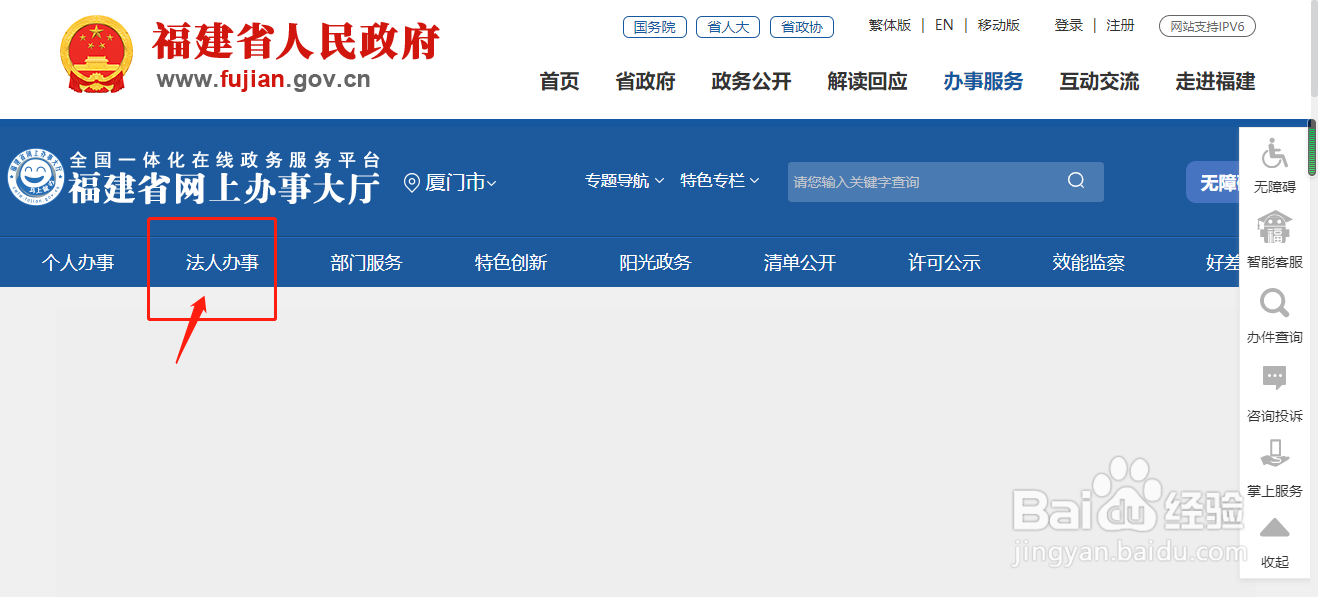Open the 办件查询 magnifier icon
Screen dimensions: 1318x597
pos(1274,303)
